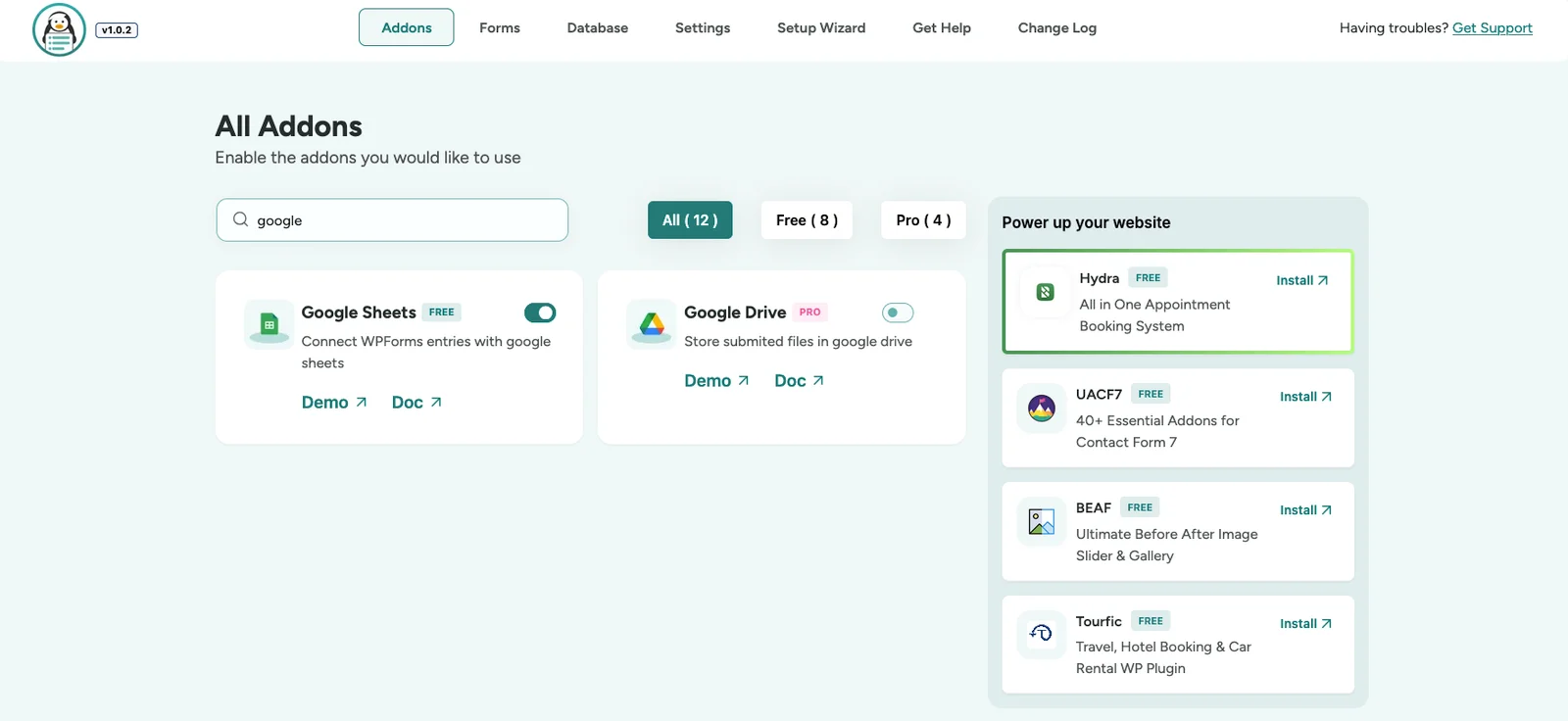Image resolution: width=1568 pixels, height=721 pixels.
Task: Click the Hydra plugin icon
Action: [x=1045, y=292]
